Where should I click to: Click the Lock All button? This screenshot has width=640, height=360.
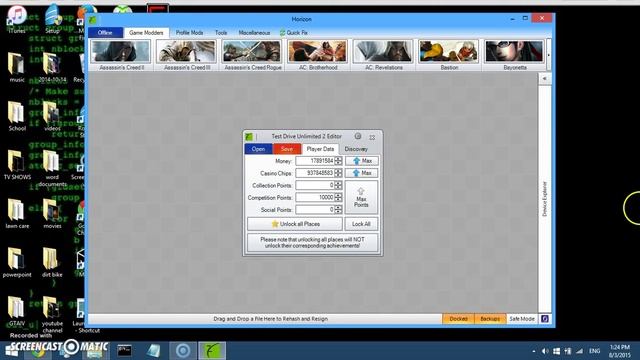coord(361,224)
